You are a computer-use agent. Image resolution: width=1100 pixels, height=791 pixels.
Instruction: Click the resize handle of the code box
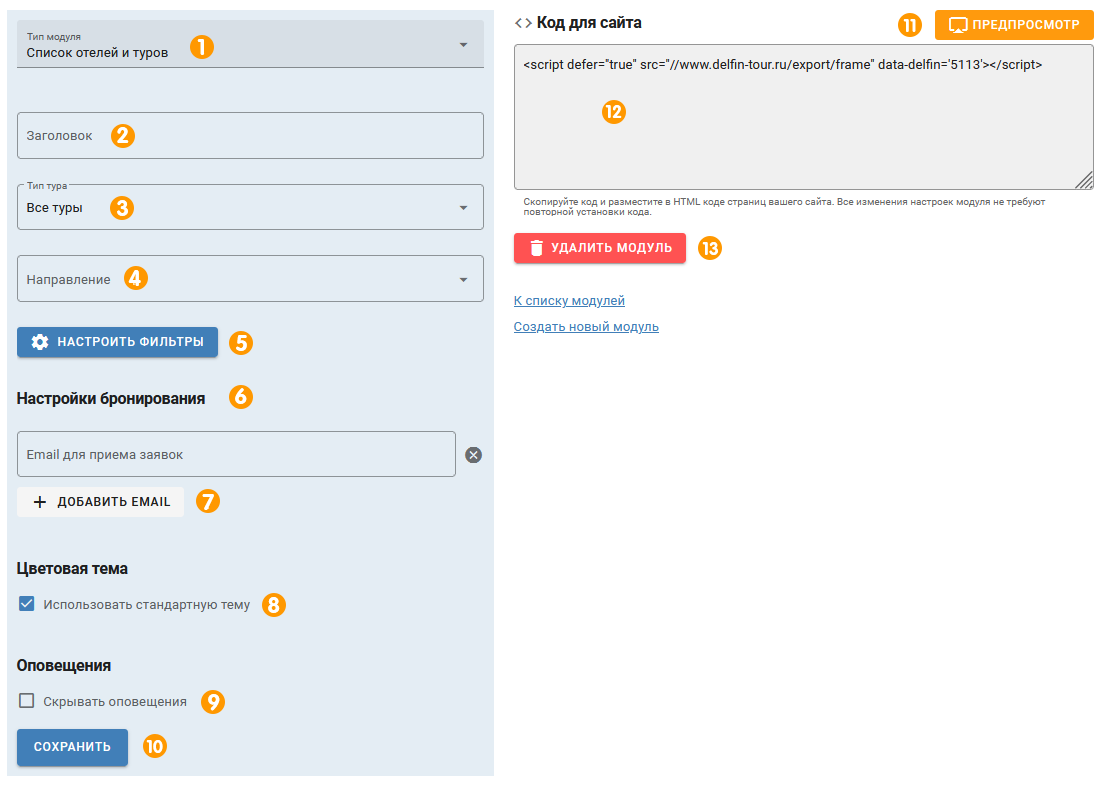tap(1084, 180)
